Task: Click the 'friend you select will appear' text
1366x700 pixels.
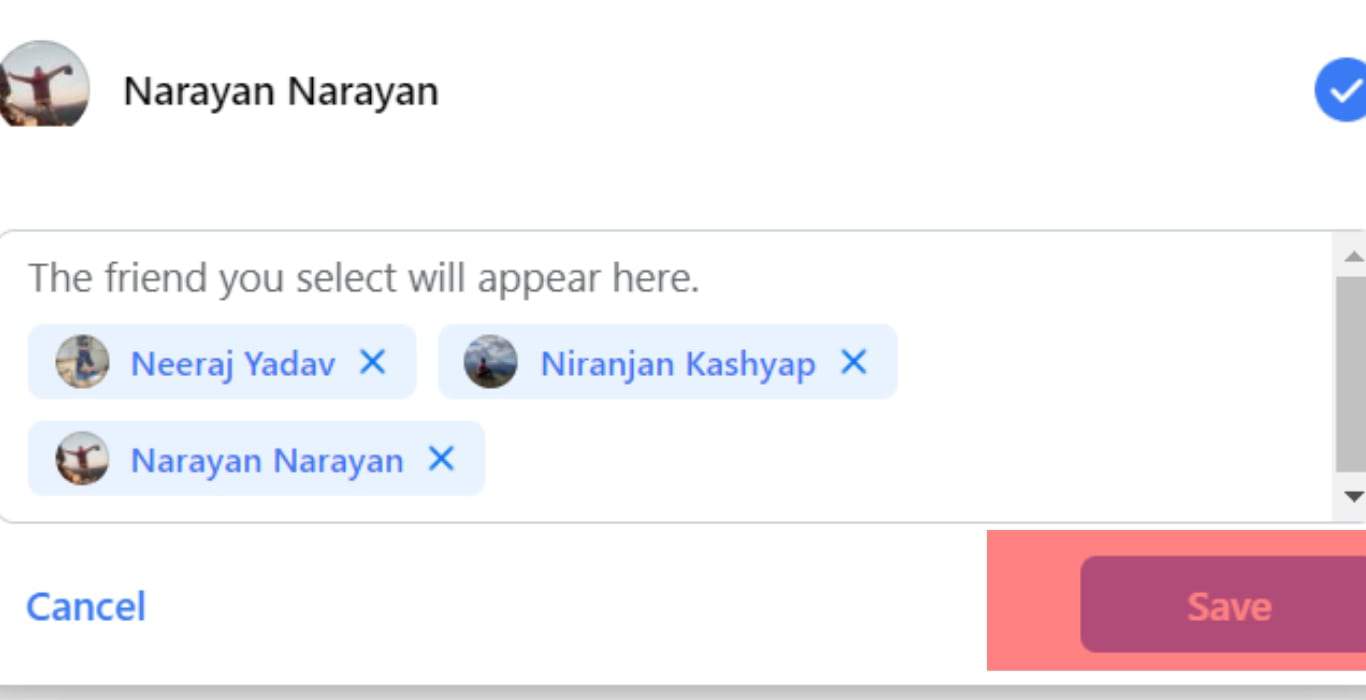Action: tap(364, 278)
